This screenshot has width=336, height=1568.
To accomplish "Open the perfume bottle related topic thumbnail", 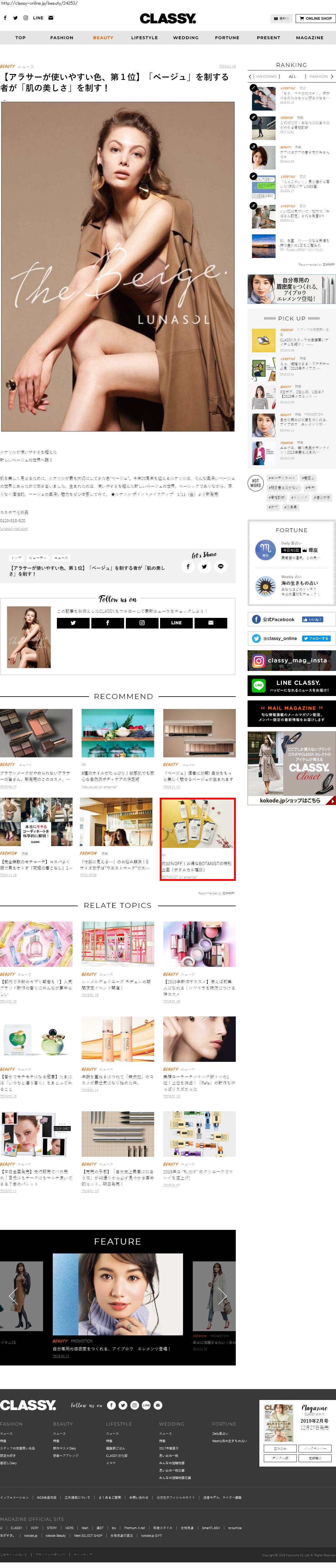I will click(x=36, y=945).
